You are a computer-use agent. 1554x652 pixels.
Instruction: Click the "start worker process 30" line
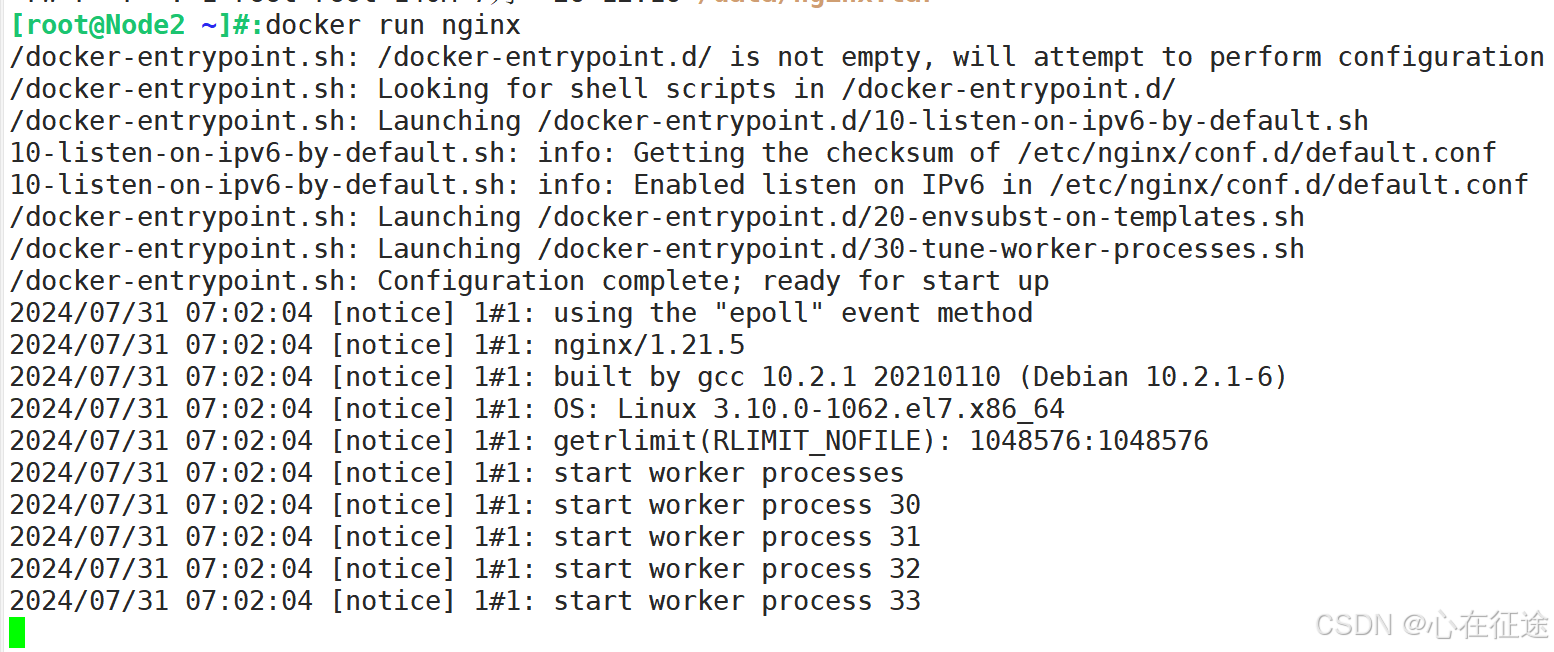[x=465, y=505]
